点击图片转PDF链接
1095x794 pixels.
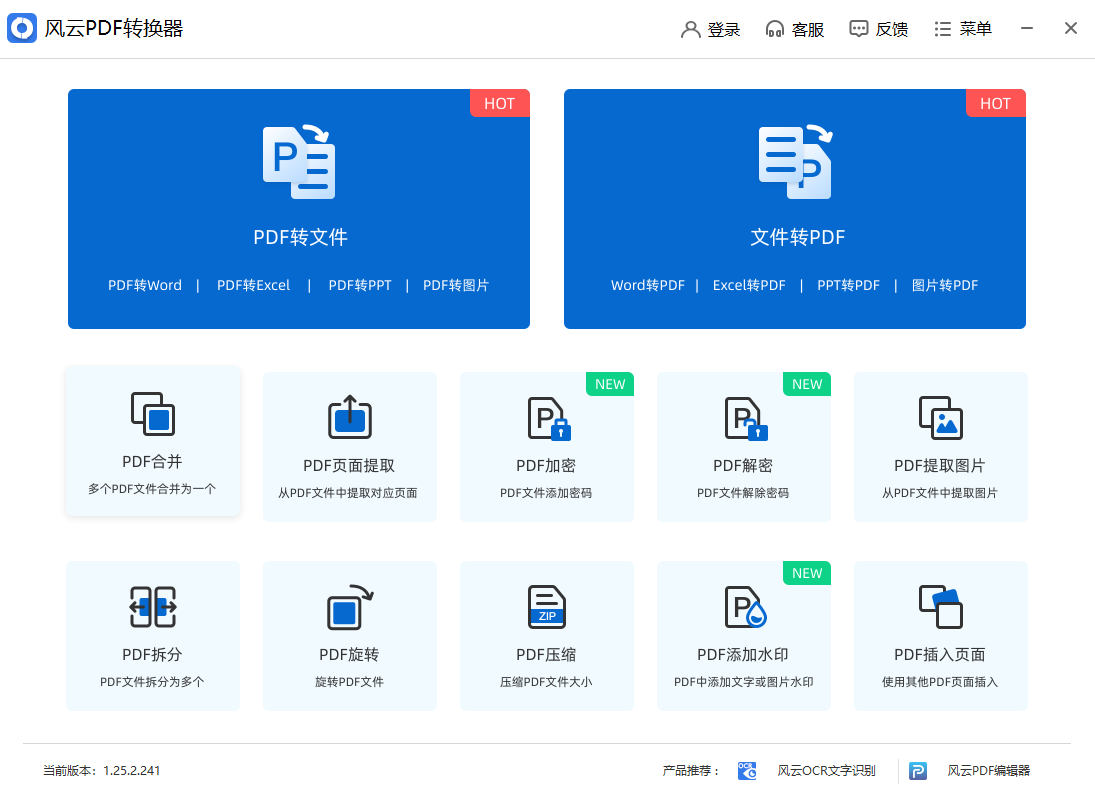(x=944, y=285)
